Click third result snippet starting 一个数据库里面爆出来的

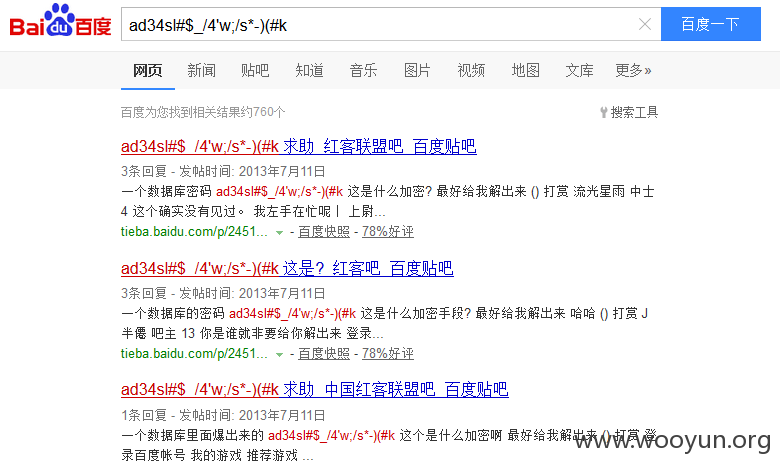click(389, 445)
